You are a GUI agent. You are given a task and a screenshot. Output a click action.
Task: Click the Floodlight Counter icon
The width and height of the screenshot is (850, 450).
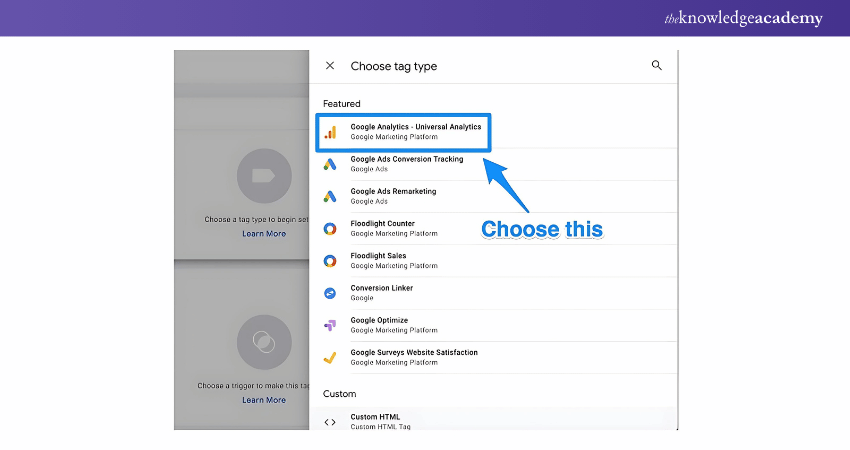(x=330, y=228)
